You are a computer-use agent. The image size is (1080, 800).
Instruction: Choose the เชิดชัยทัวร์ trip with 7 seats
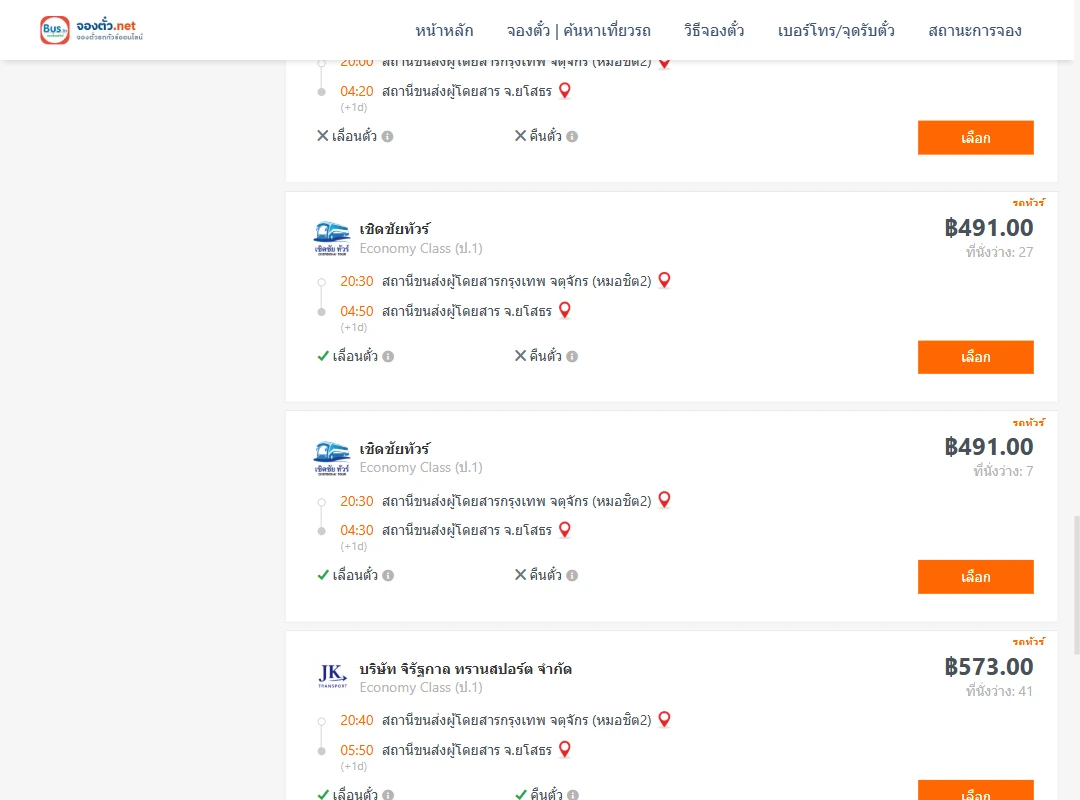[975, 577]
